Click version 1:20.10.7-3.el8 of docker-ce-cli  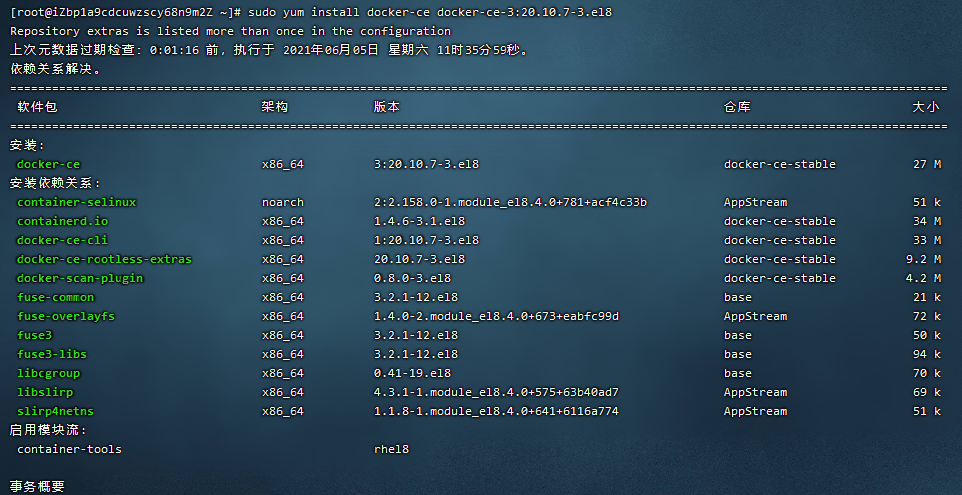coord(426,240)
